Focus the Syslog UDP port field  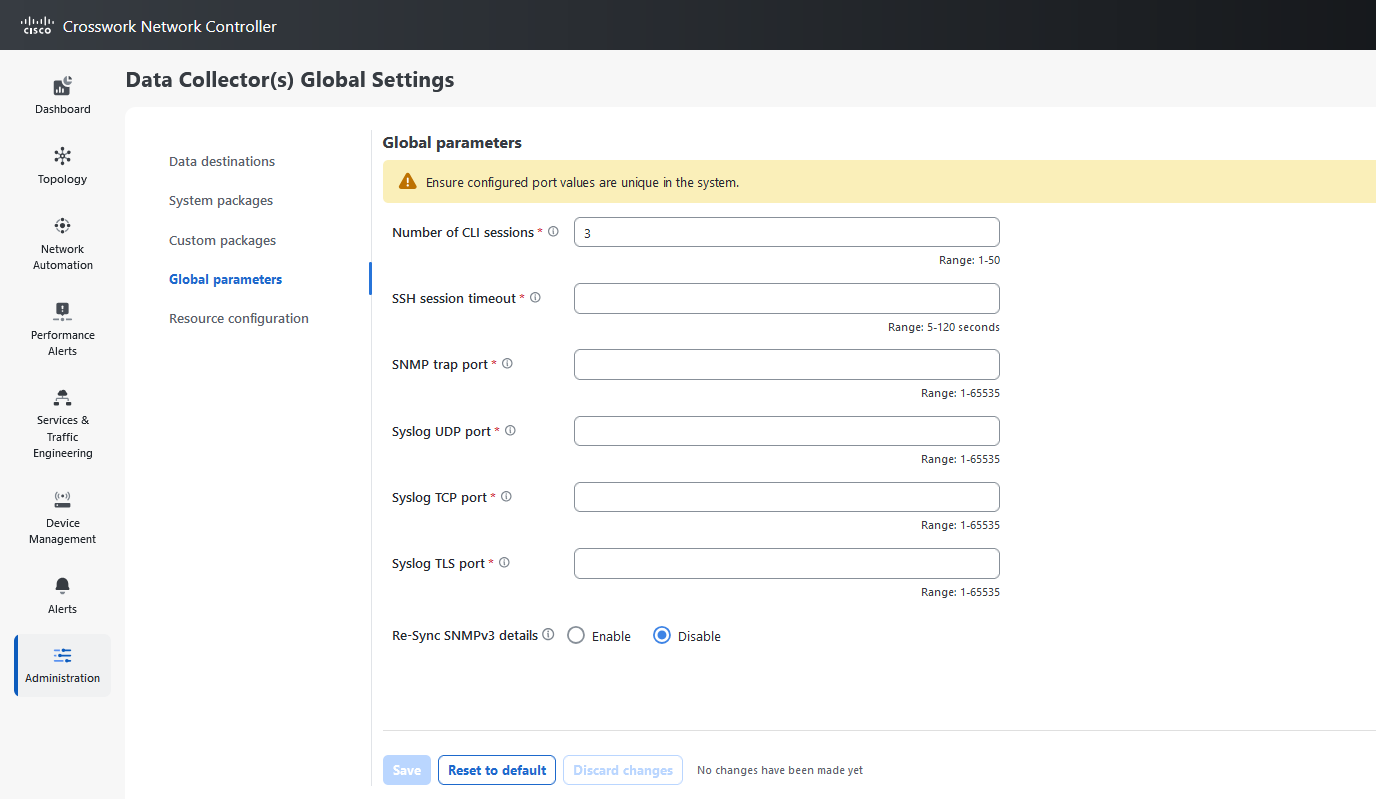(x=787, y=431)
